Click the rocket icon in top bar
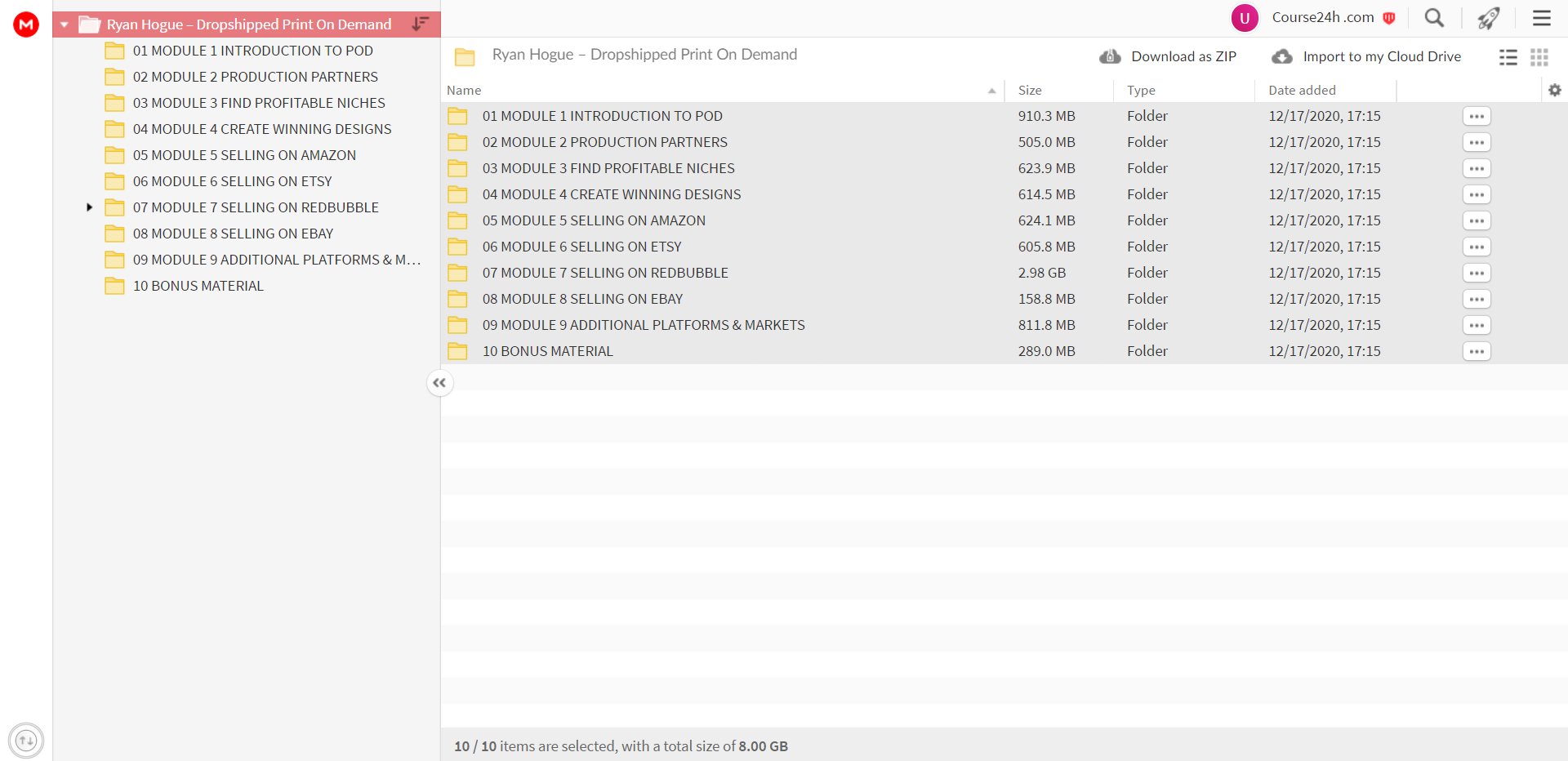The image size is (1568, 761). [1489, 18]
